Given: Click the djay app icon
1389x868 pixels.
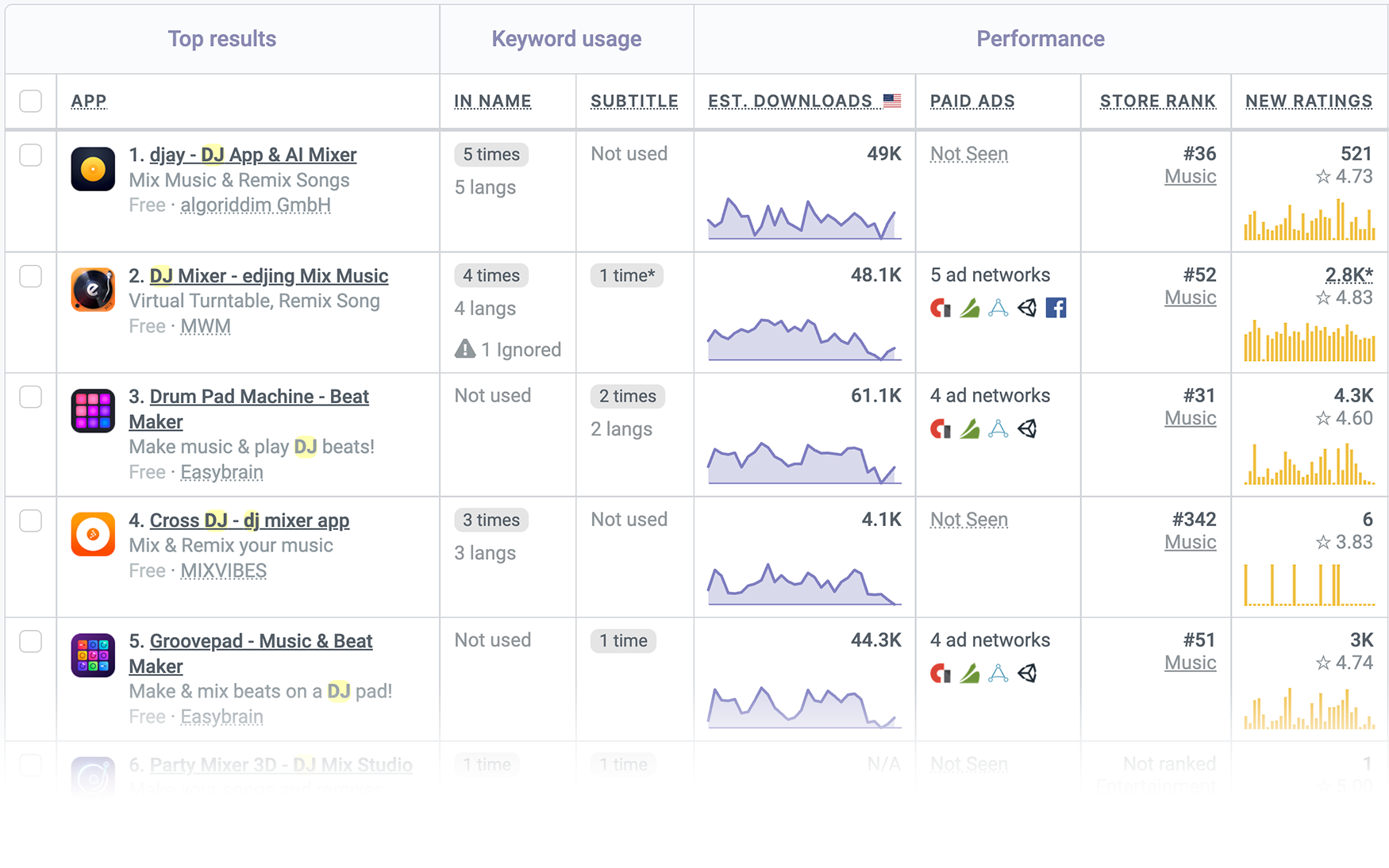Looking at the screenshot, I should pos(93,169).
